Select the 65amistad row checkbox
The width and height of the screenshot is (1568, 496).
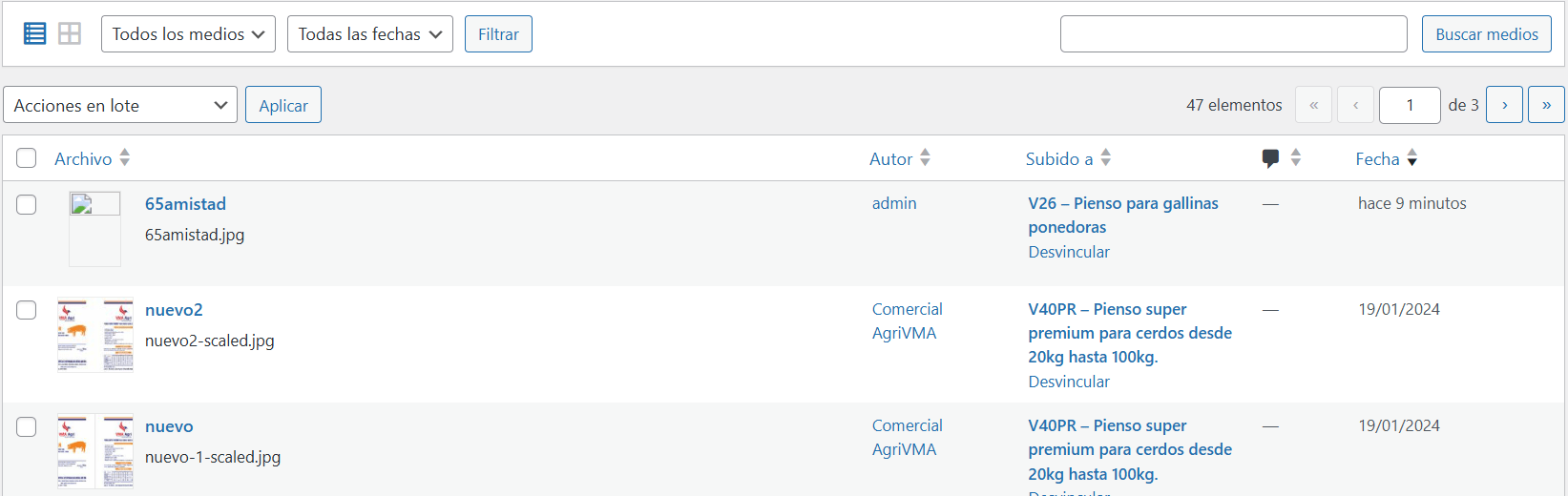pos(27,205)
